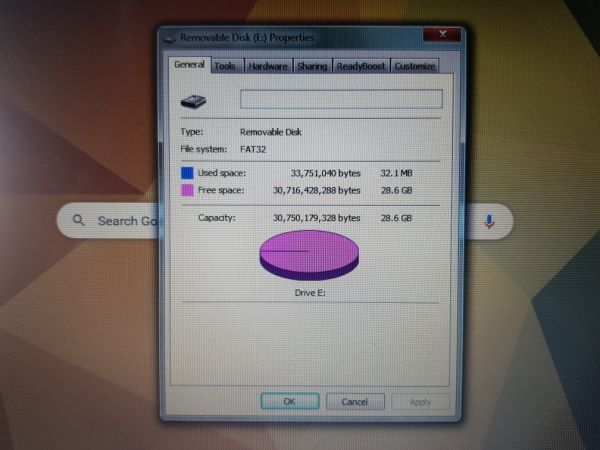Click the '33,751,040 bytes' used value
This screenshot has height=450, width=600.
point(326,173)
